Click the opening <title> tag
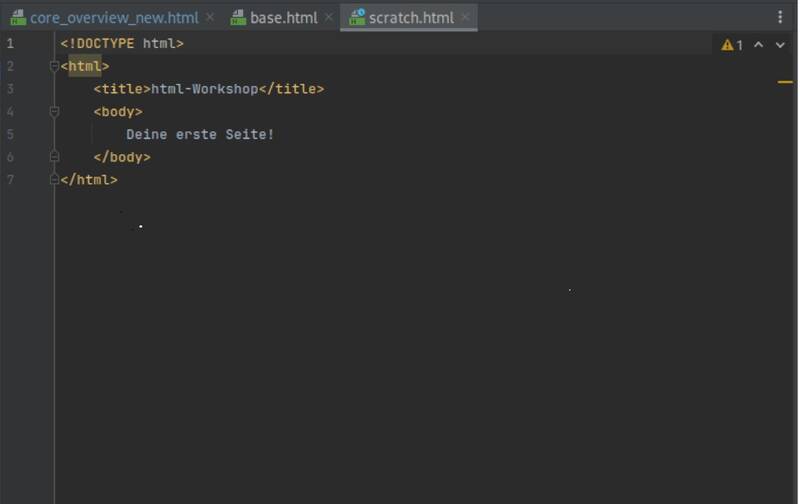800x504 pixels. click(122, 89)
